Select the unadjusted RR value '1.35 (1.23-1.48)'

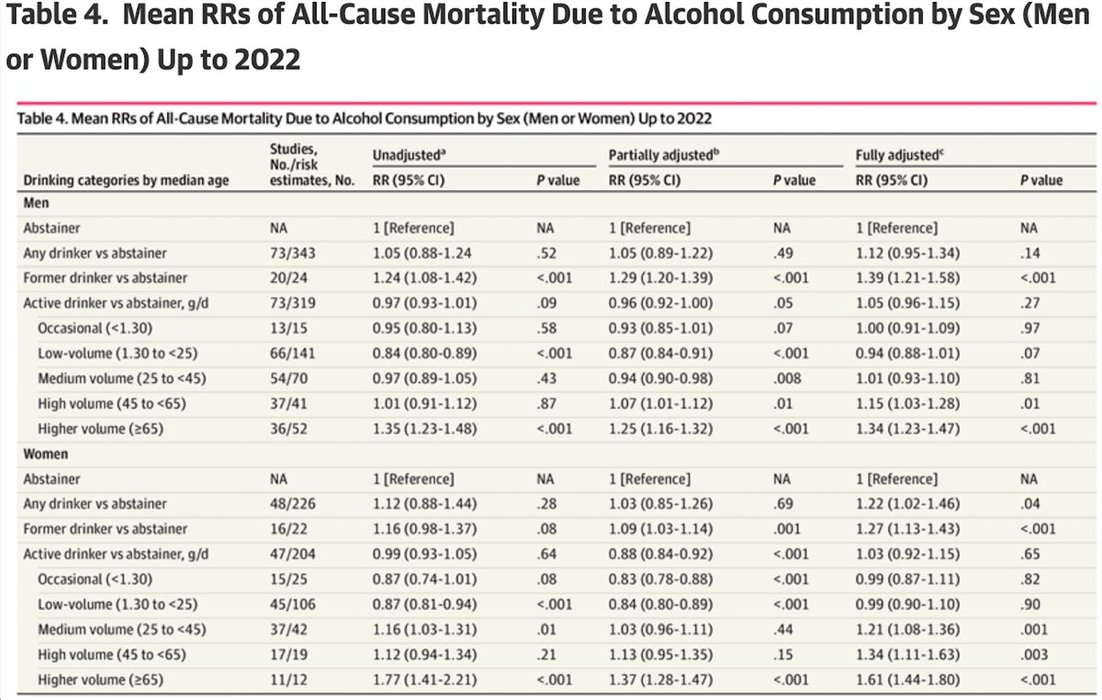pos(421,428)
